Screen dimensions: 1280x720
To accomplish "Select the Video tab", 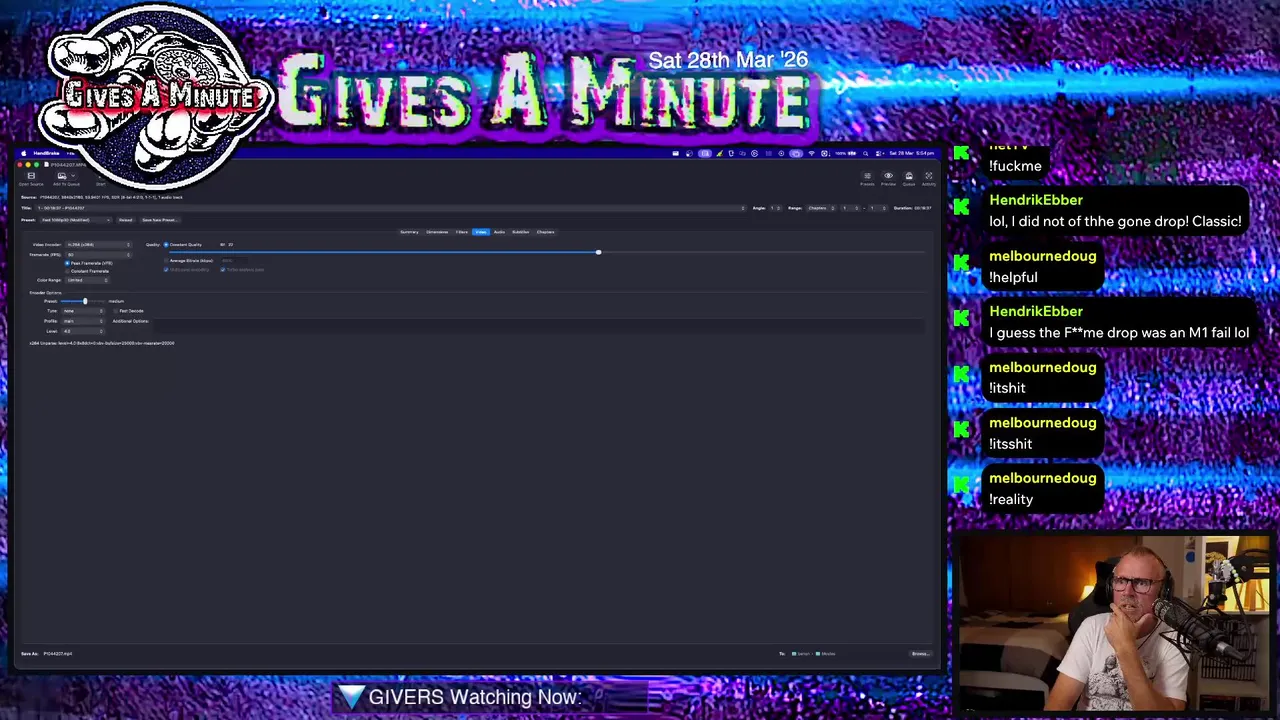I will pyautogui.click(x=481, y=232).
